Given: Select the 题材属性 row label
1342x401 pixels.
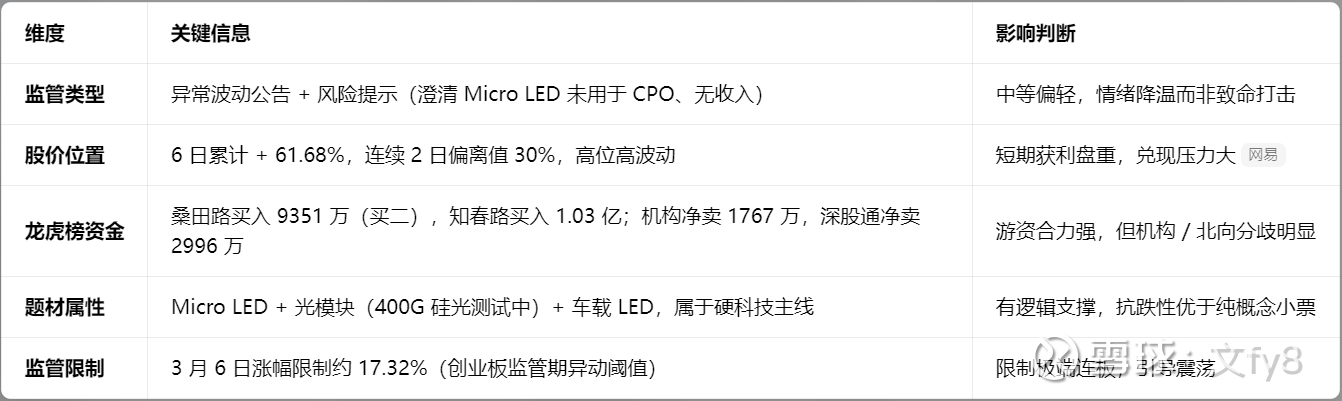Looking at the screenshot, I should point(65,307).
